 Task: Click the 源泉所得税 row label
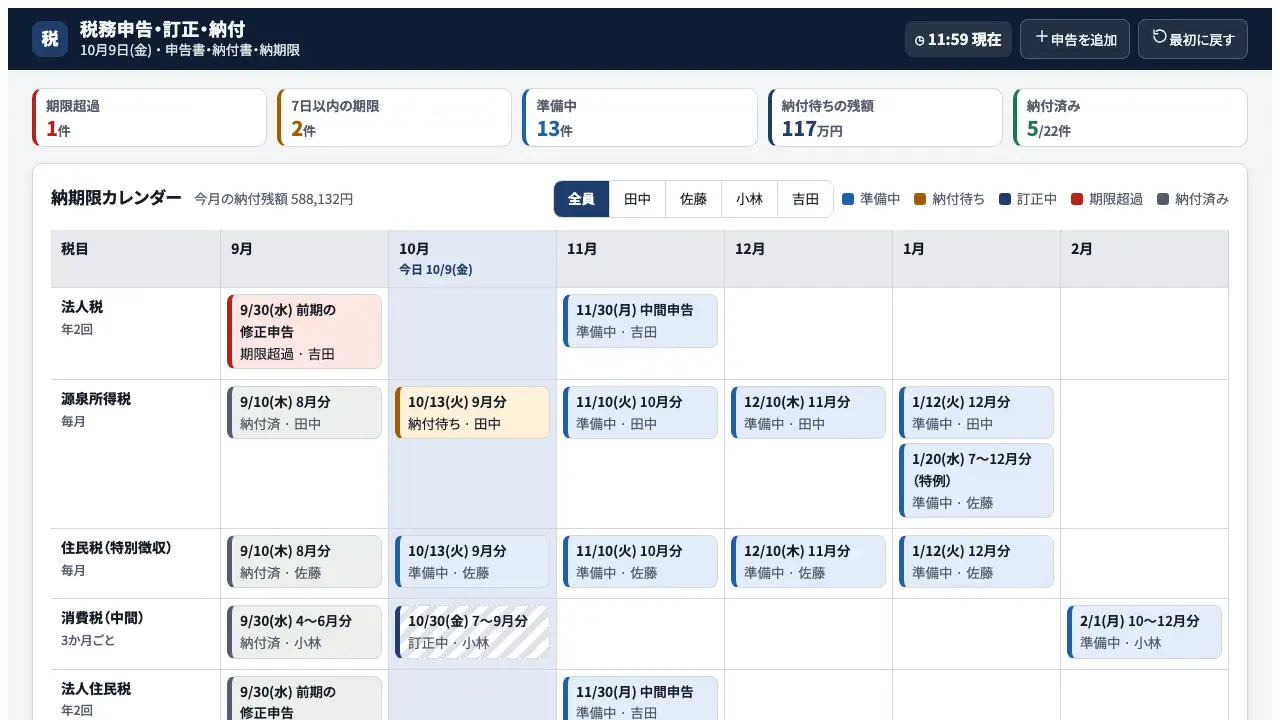96,399
